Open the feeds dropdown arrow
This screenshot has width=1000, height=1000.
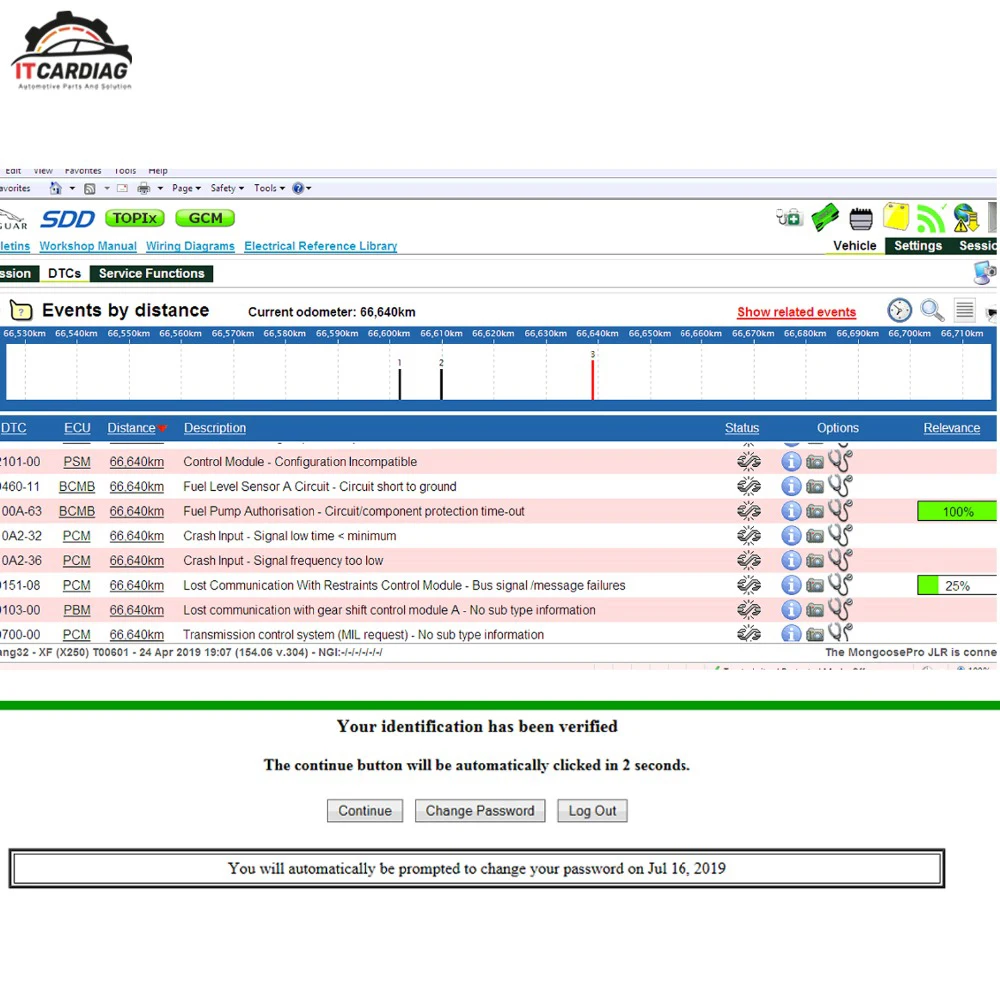coord(107,188)
